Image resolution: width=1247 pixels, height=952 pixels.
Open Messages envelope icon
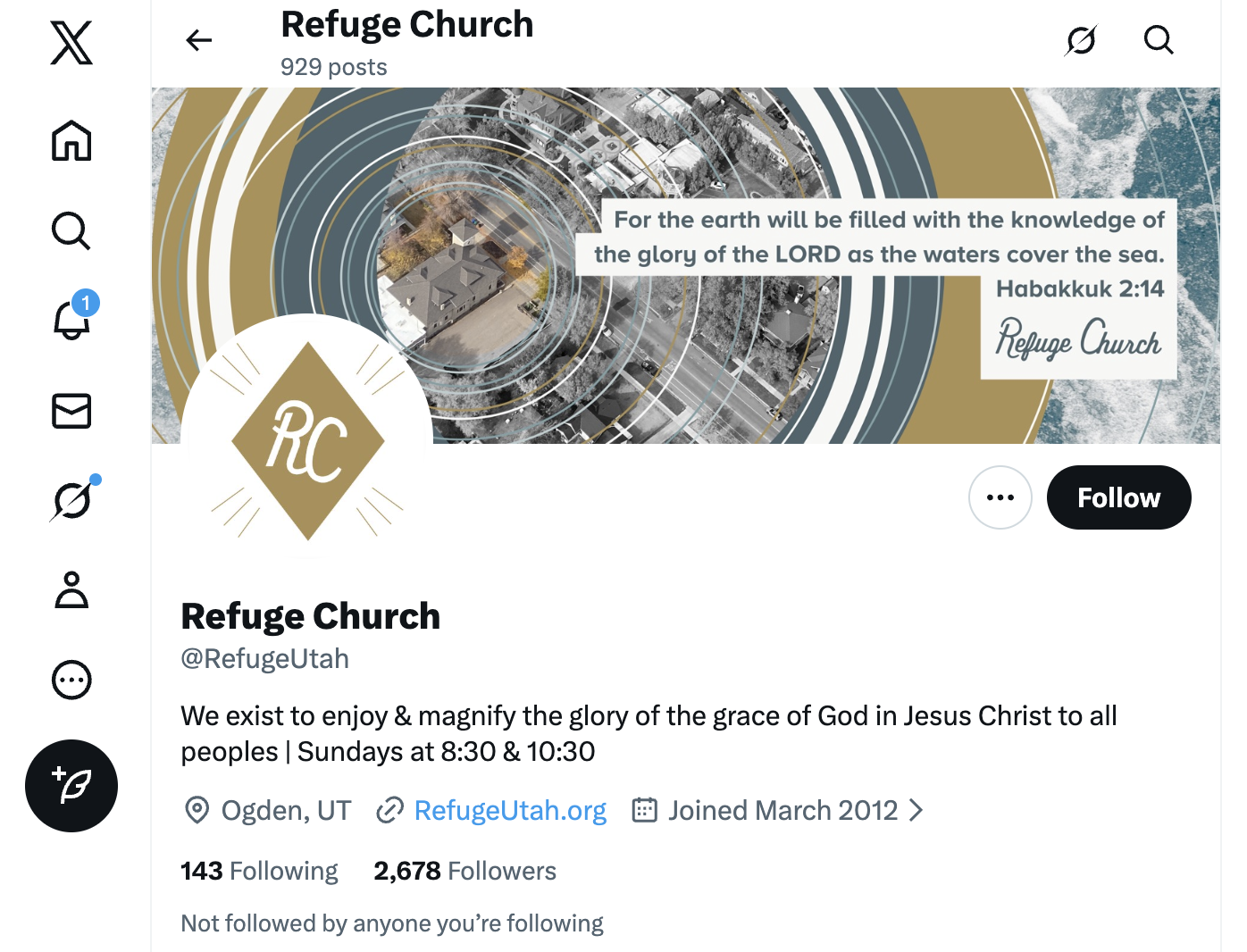tap(71, 411)
